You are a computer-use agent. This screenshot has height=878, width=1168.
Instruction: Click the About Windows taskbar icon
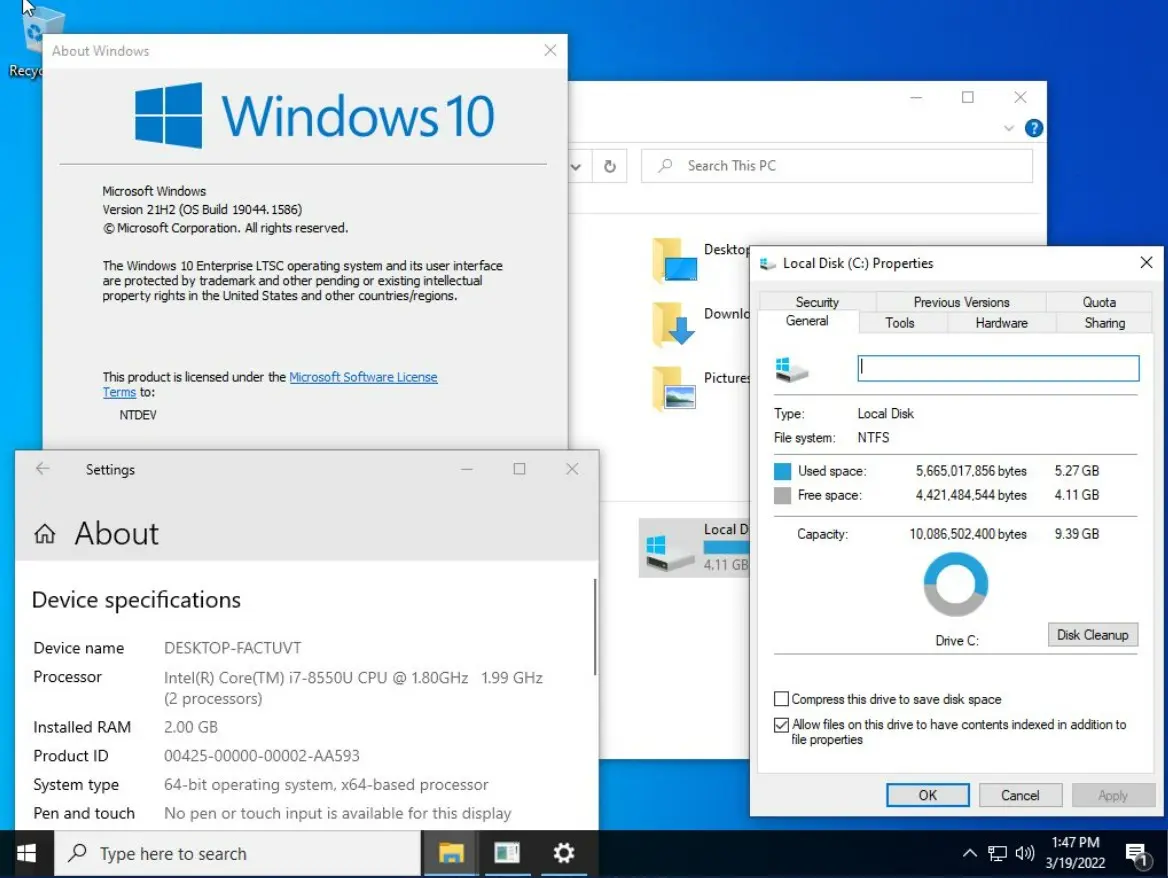pos(507,853)
